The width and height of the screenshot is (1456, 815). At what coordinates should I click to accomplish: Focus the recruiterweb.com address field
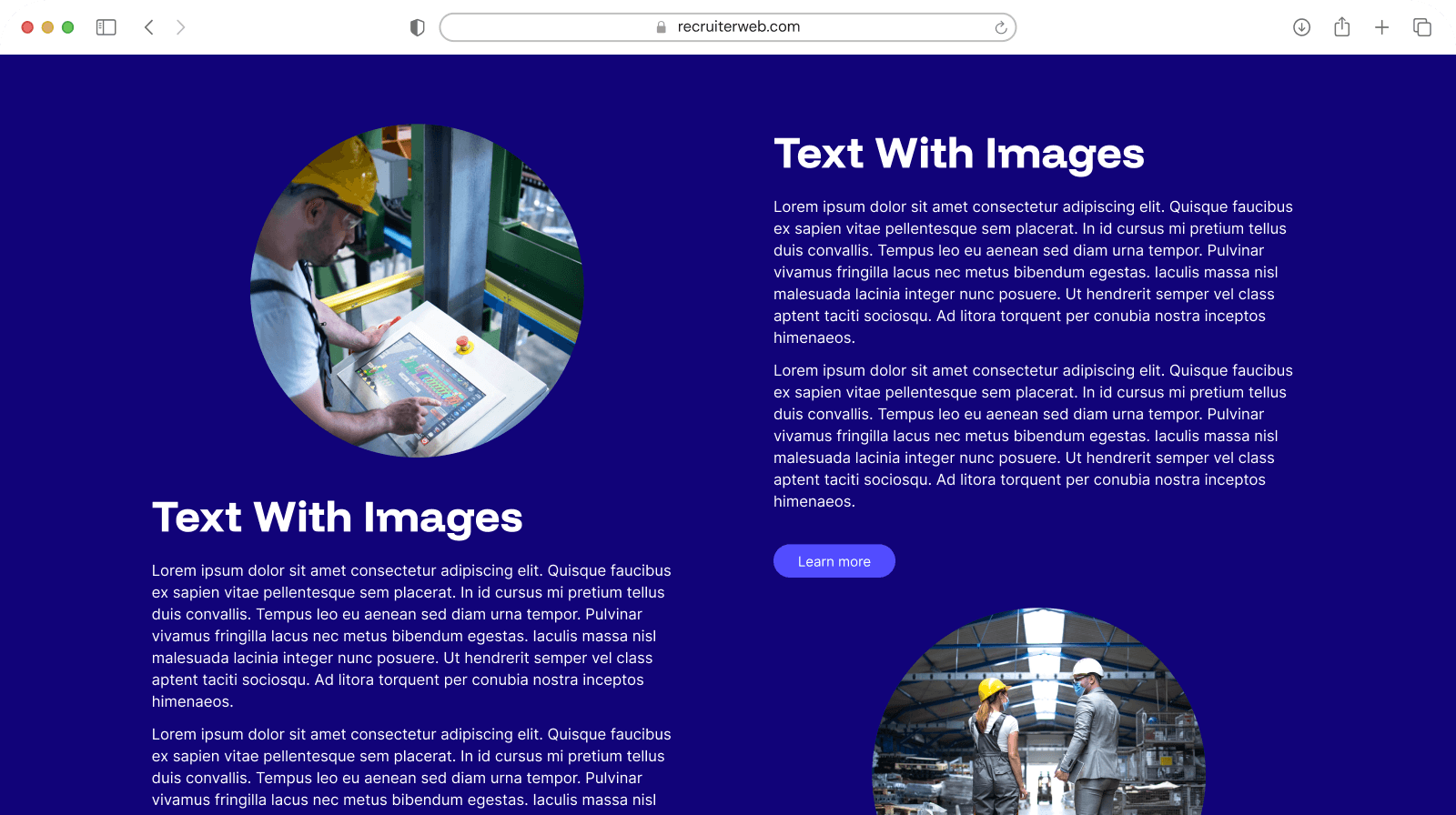727,27
